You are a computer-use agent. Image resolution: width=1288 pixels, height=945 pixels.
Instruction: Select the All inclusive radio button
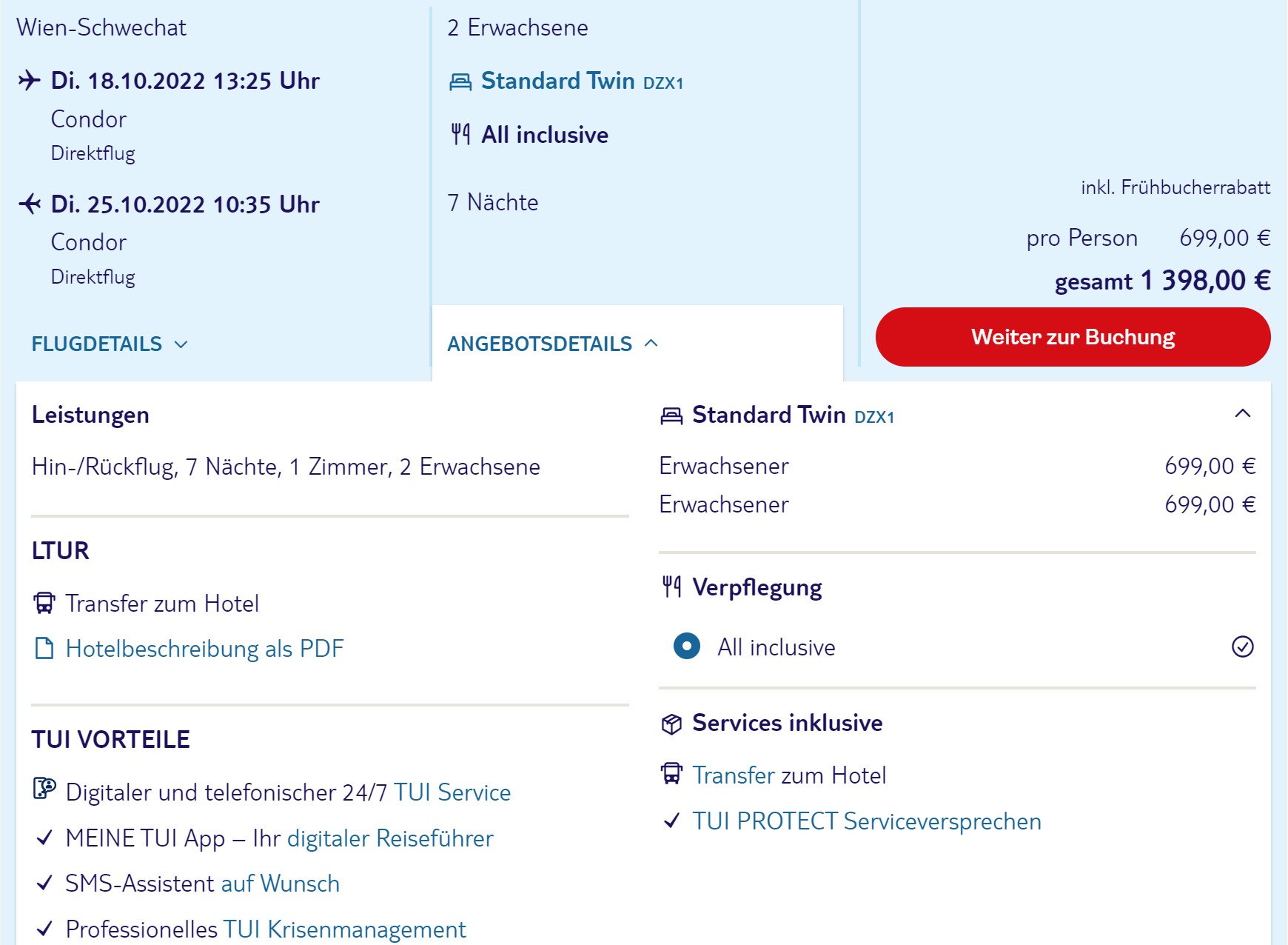(x=687, y=646)
